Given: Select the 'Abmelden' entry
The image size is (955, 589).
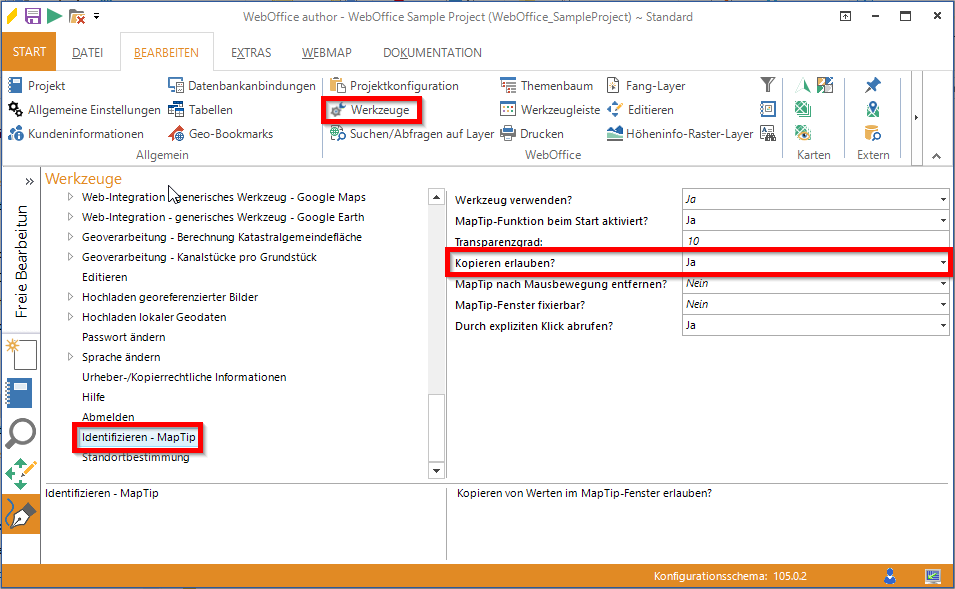Looking at the screenshot, I should 105,417.
